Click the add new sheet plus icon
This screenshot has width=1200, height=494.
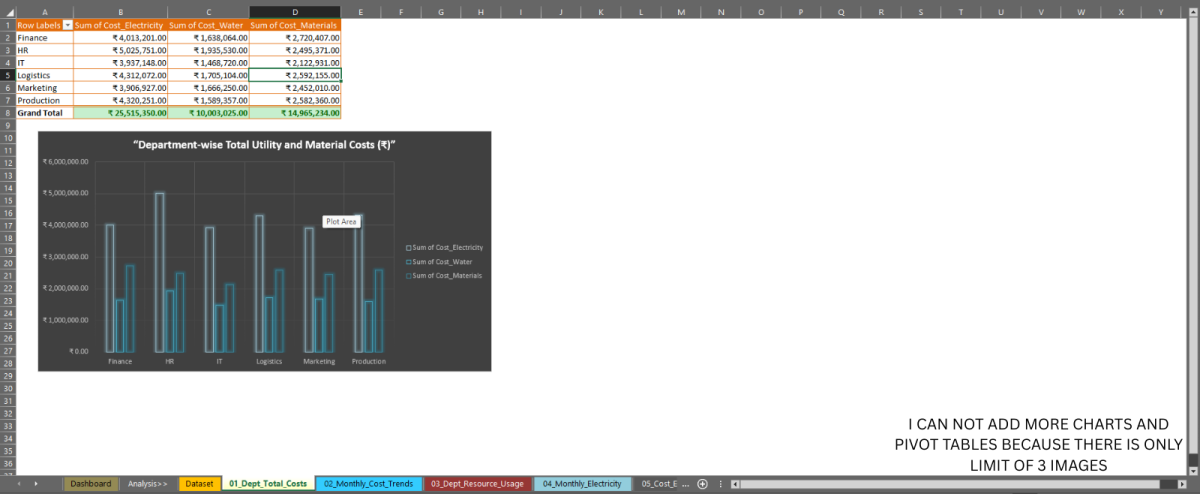click(x=702, y=484)
